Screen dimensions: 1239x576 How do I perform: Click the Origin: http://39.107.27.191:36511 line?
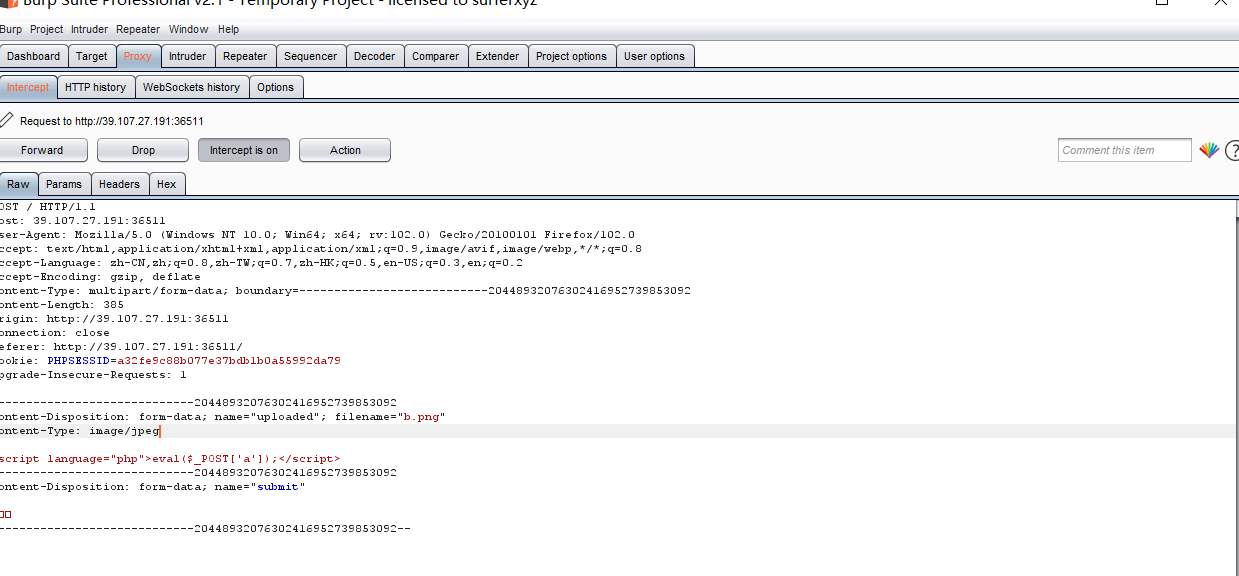point(114,319)
